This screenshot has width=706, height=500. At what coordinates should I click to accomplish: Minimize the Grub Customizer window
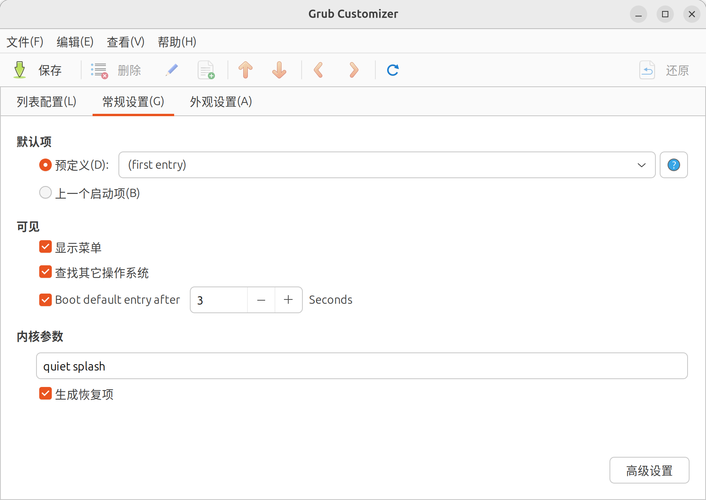pyautogui.click(x=638, y=14)
